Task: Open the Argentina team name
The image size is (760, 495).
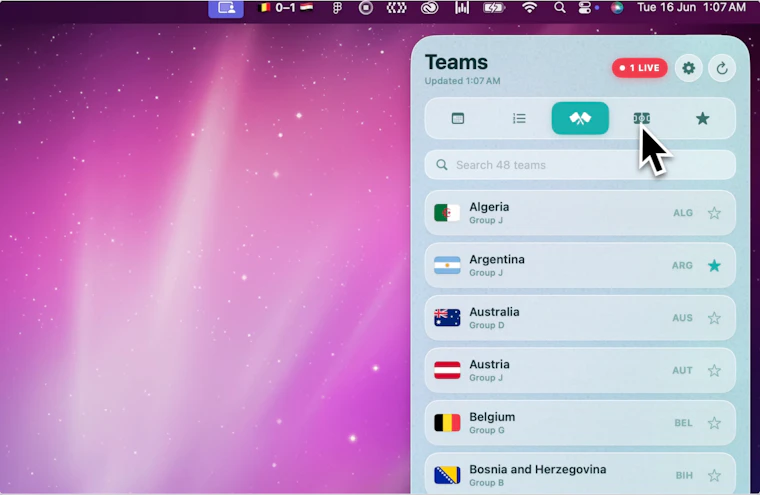Action: click(x=497, y=259)
